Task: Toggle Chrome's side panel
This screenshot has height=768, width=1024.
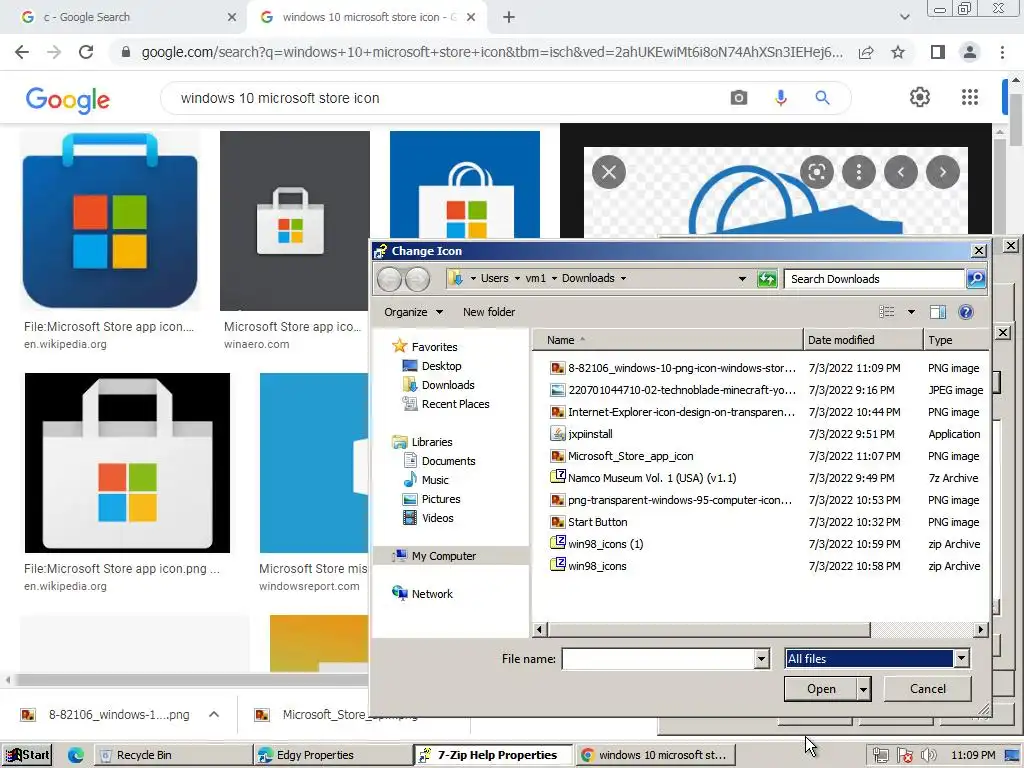Action: coord(938,52)
